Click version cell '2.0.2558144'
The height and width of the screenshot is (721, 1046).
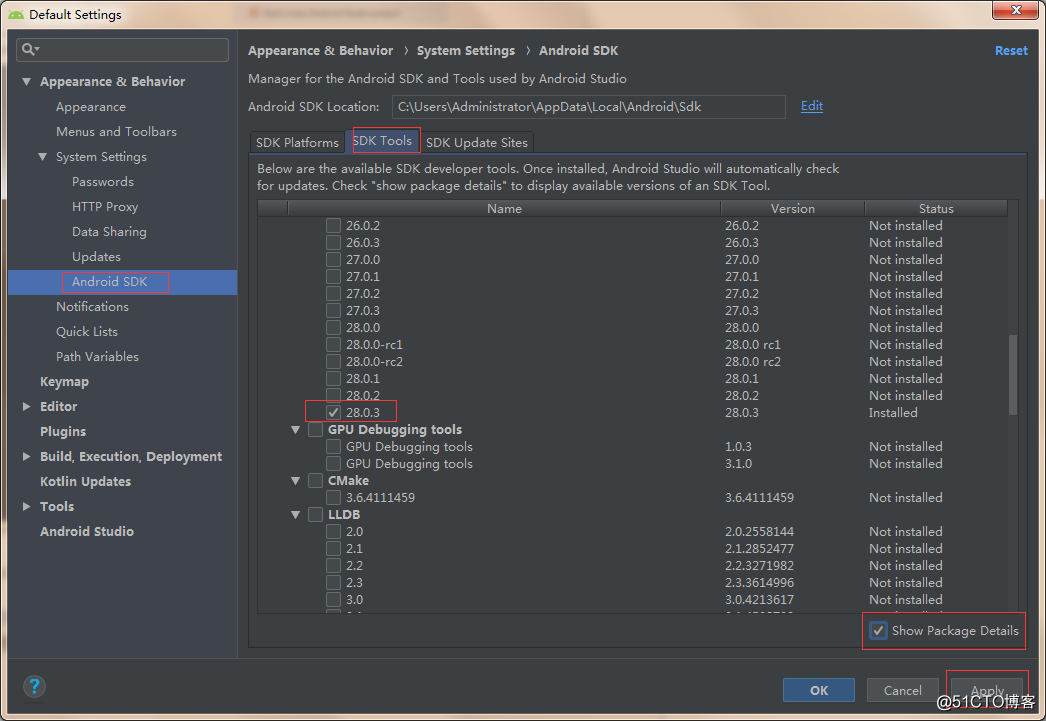pos(759,532)
